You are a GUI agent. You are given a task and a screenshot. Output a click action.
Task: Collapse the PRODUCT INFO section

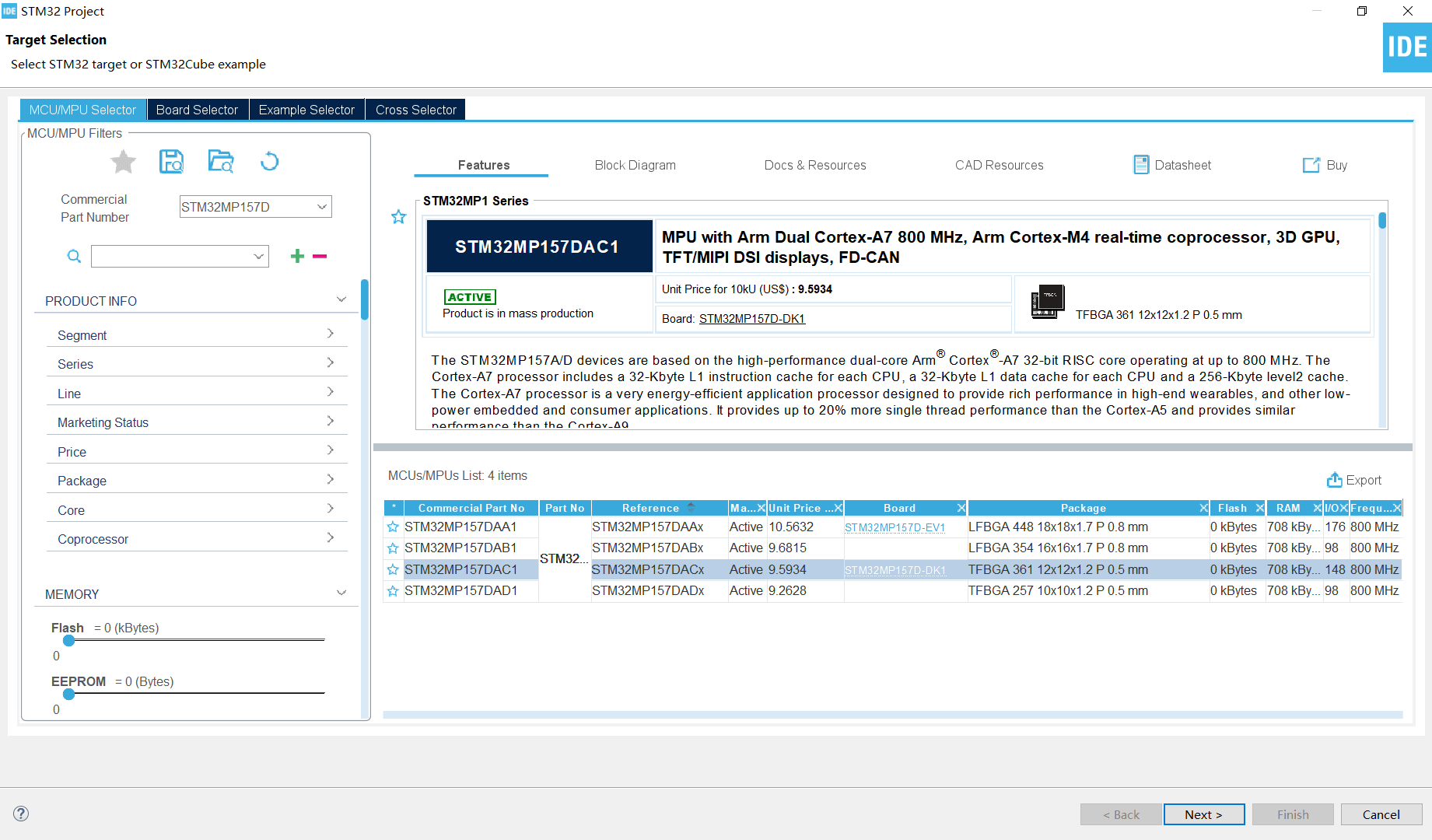point(341,300)
